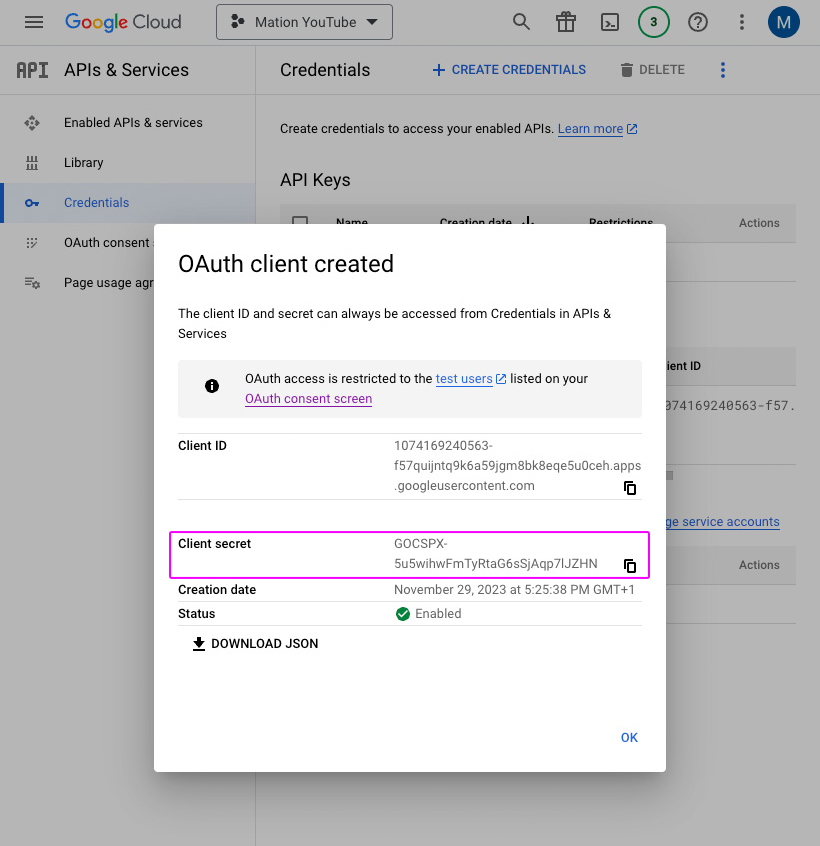The image size is (820, 846).
Task: Sort by Creation date arrow
Action: click(x=529, y=220)
